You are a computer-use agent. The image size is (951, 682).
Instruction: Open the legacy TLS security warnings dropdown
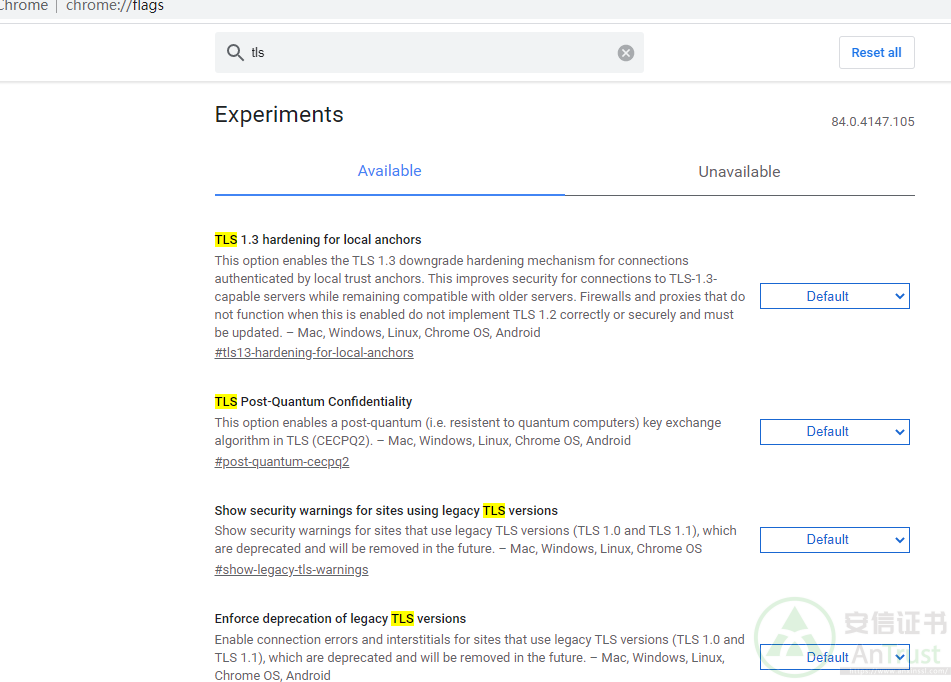(x=834, y=539)
